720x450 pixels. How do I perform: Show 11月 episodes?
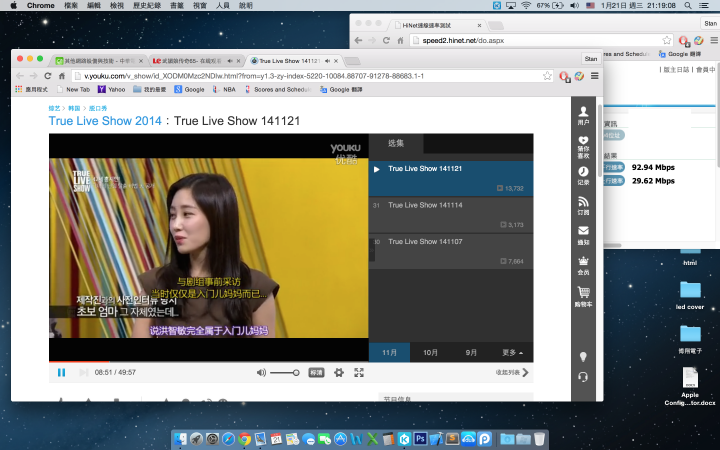(x=389, y=352)
